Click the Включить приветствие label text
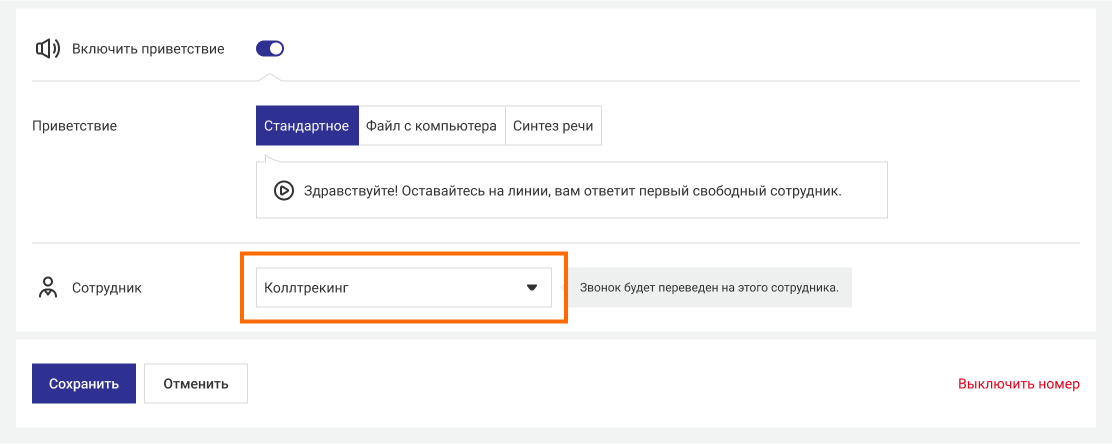This screenshot has width=1112, height=444. (148, 48)
